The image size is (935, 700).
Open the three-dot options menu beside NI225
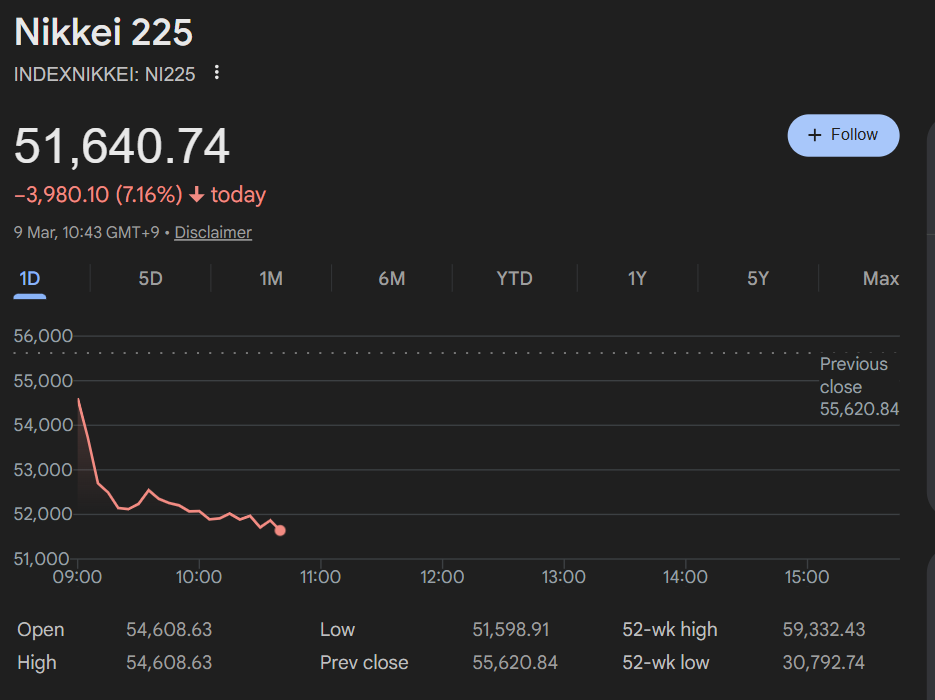click(216, 73)
